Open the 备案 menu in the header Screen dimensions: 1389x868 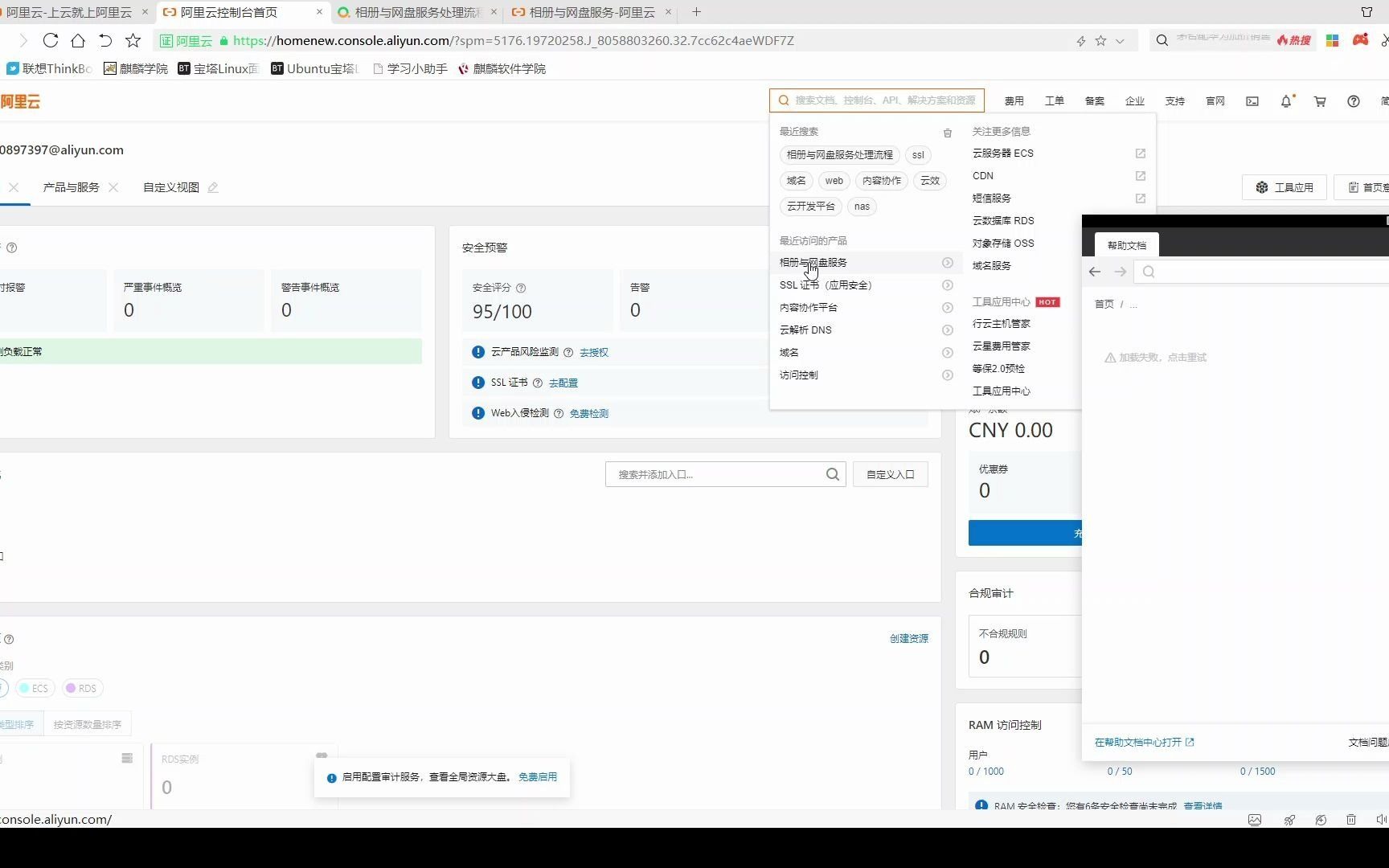1095,101
